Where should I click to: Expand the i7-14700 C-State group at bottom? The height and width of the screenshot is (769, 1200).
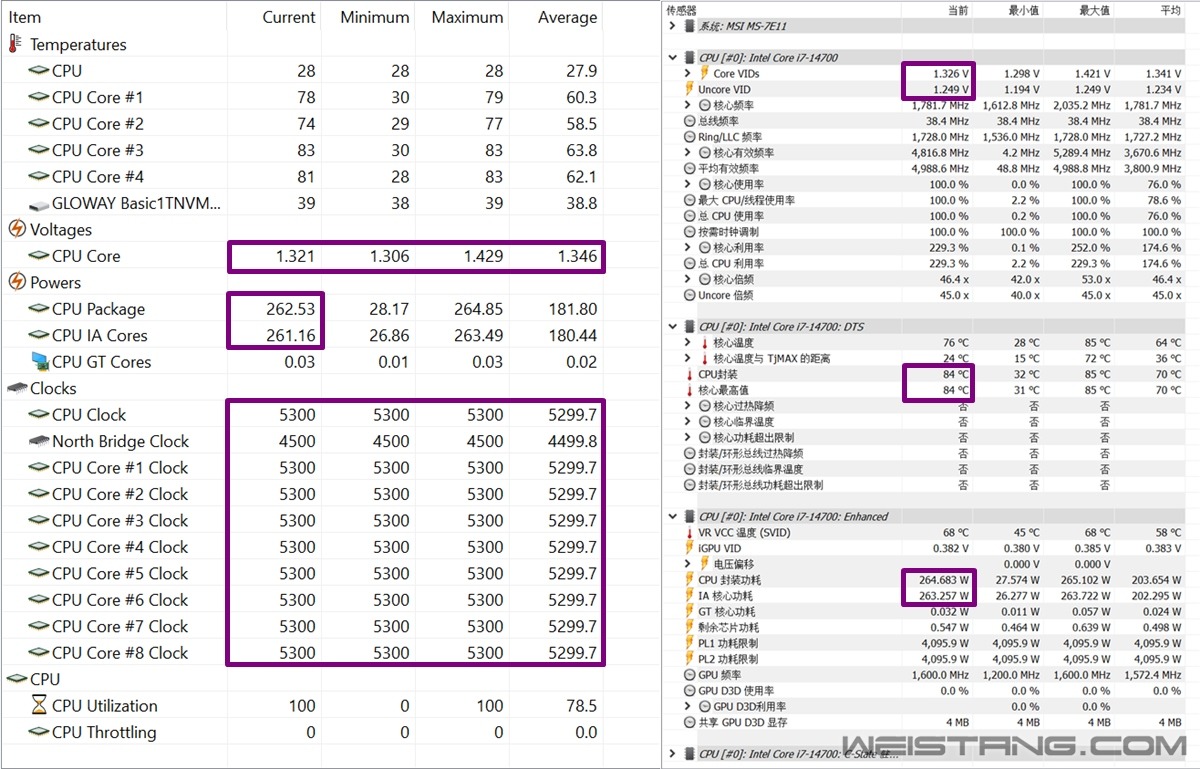[673, 754]
